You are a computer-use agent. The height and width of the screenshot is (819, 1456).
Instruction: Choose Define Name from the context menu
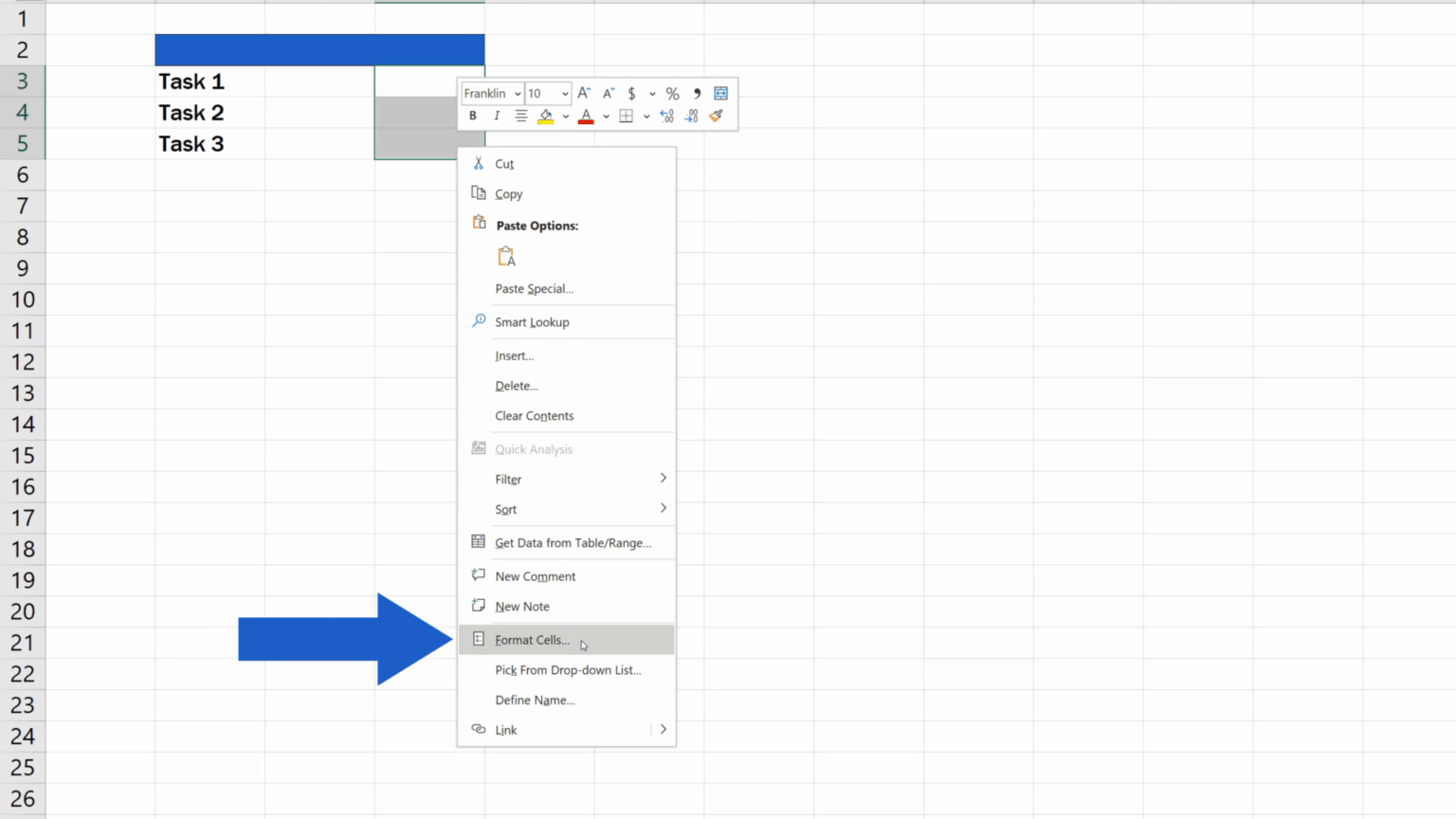[535, 700]
